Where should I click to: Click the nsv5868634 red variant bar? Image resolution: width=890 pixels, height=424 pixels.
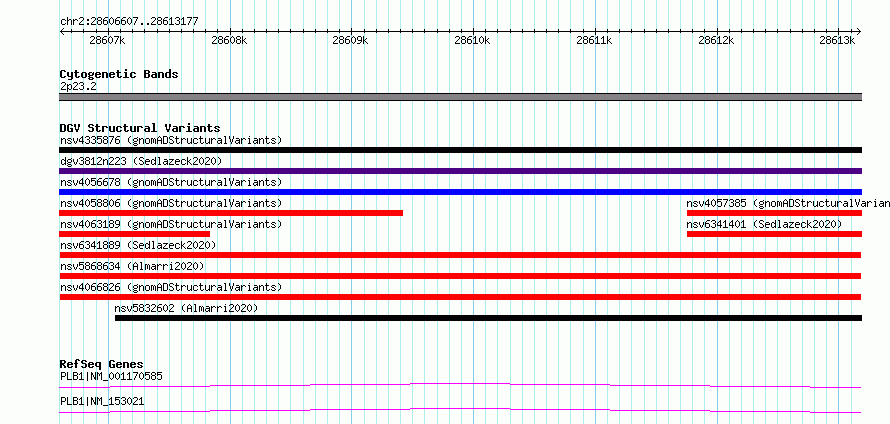pos(460,276)
